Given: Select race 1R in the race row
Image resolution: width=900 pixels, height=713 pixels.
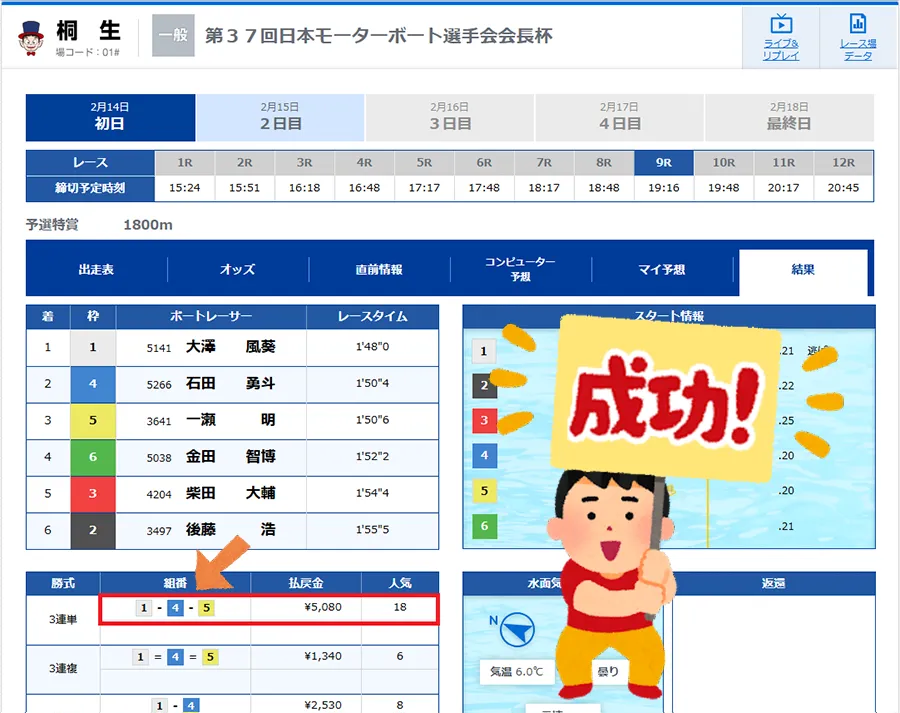Looking at the screenshot, I should pyautogui.click(x=185, y=162).
